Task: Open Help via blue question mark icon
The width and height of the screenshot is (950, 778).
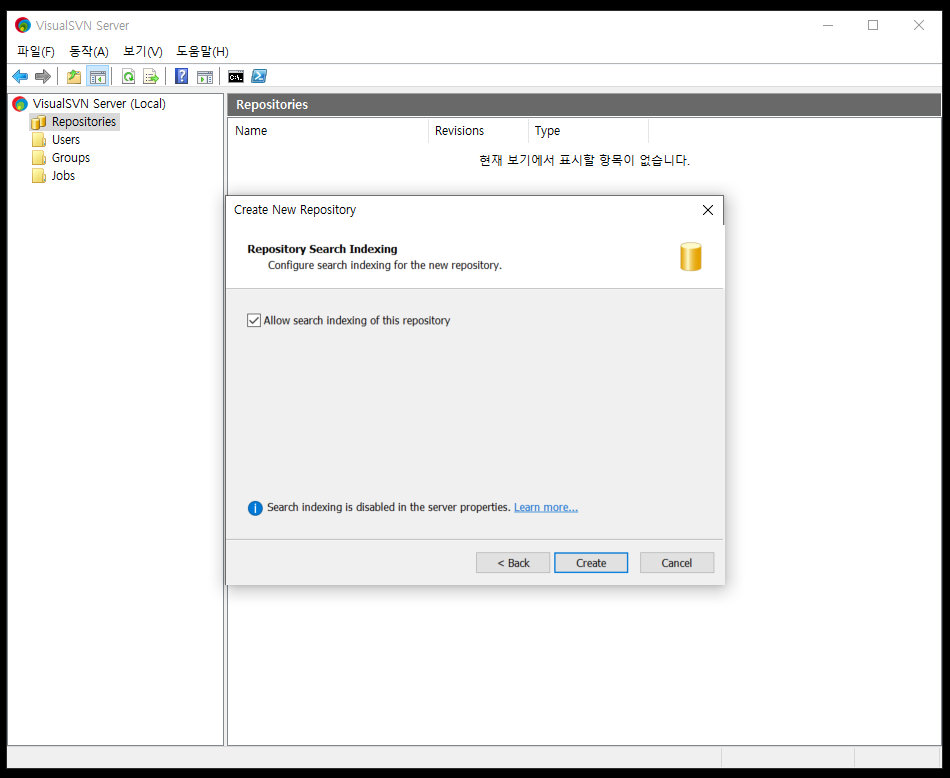Action: tap(181, 76)
